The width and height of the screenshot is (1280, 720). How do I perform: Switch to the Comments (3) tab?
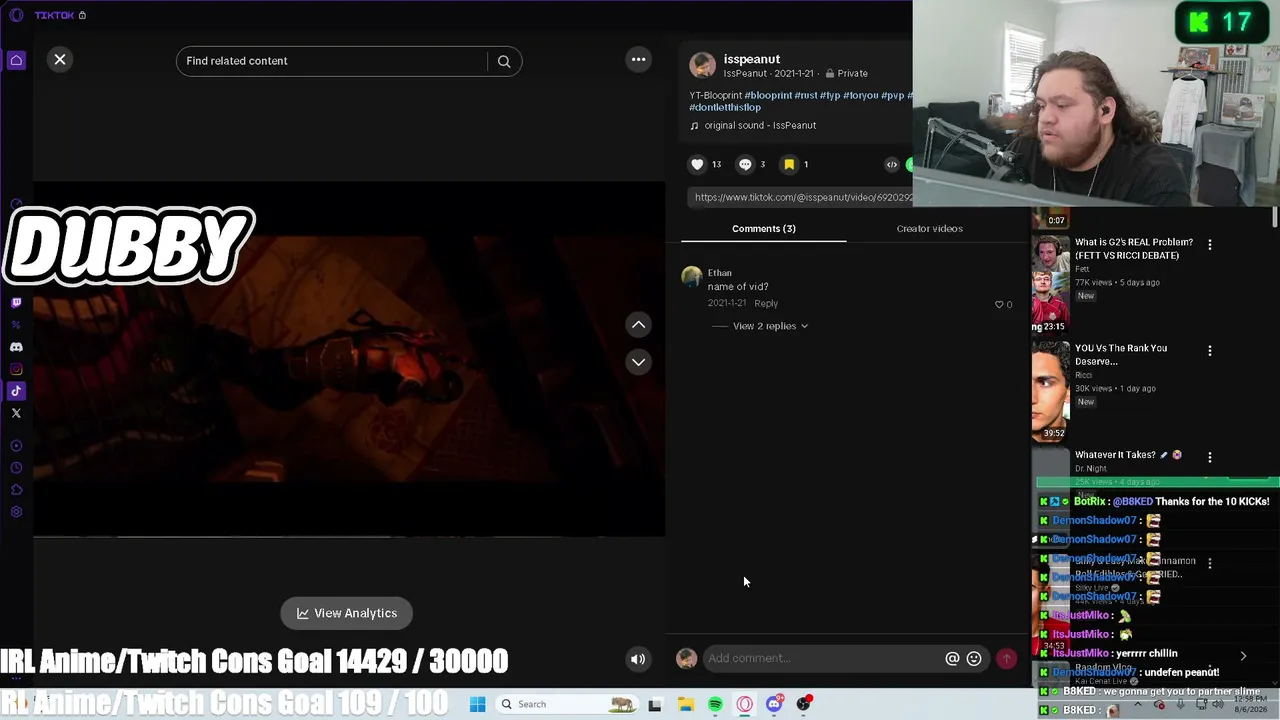click(x=764, y=229)
